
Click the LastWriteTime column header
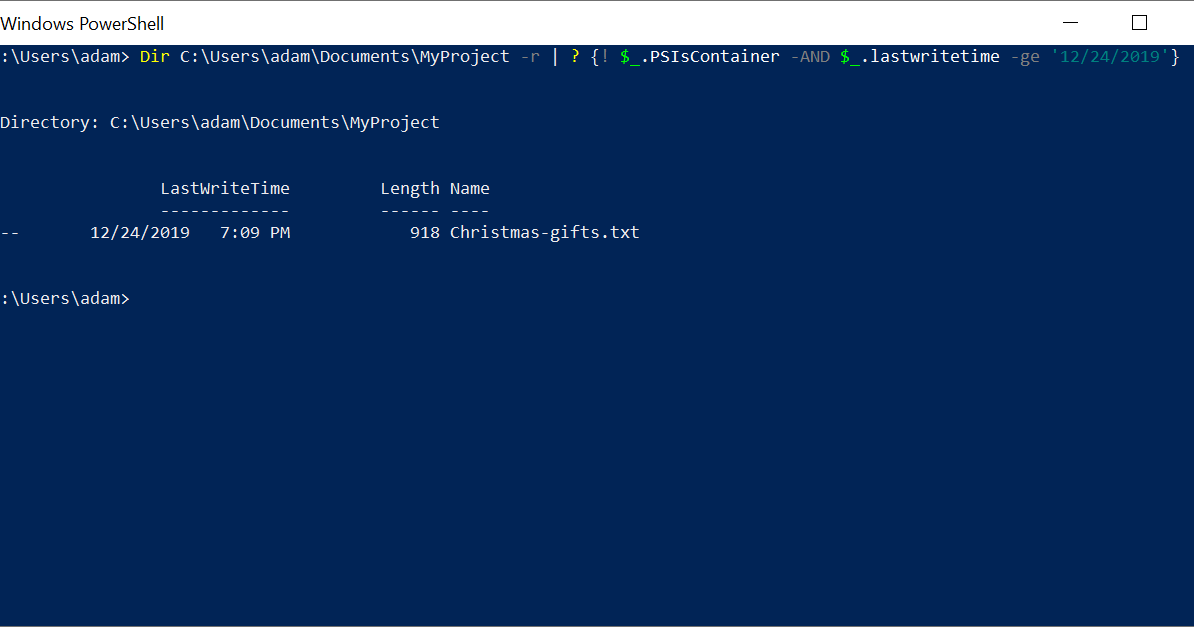tap(225, 188)
